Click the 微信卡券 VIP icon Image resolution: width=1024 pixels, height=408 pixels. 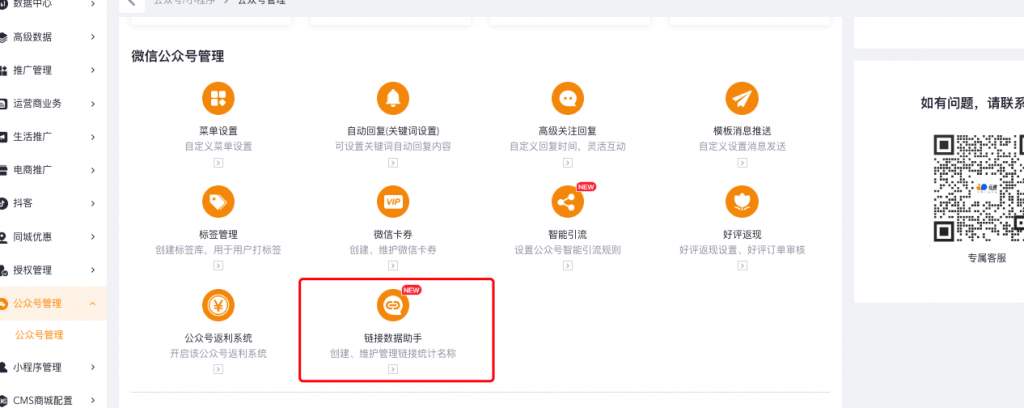coord(393,202)
